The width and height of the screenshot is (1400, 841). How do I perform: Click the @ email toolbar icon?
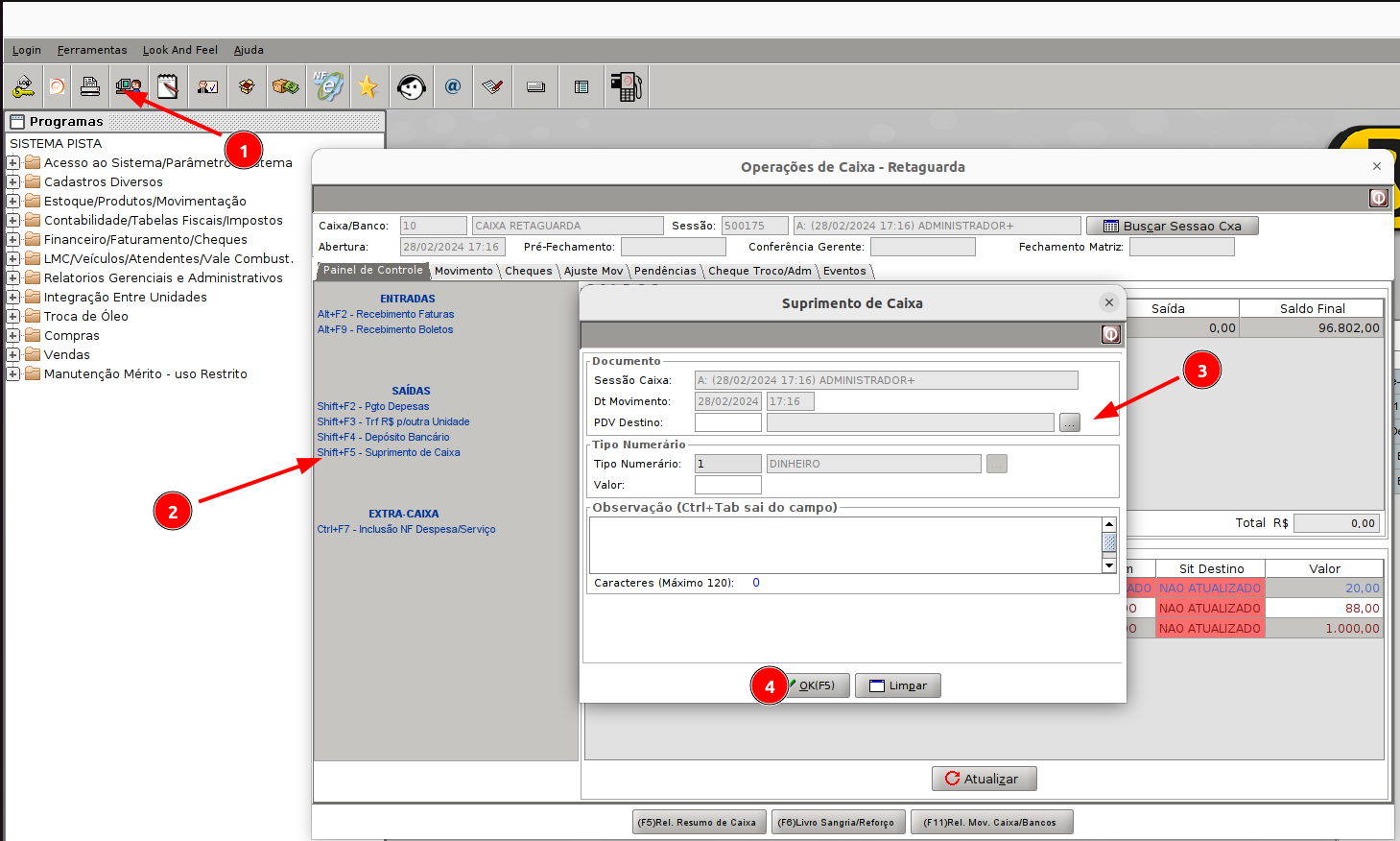click(453, 86)
